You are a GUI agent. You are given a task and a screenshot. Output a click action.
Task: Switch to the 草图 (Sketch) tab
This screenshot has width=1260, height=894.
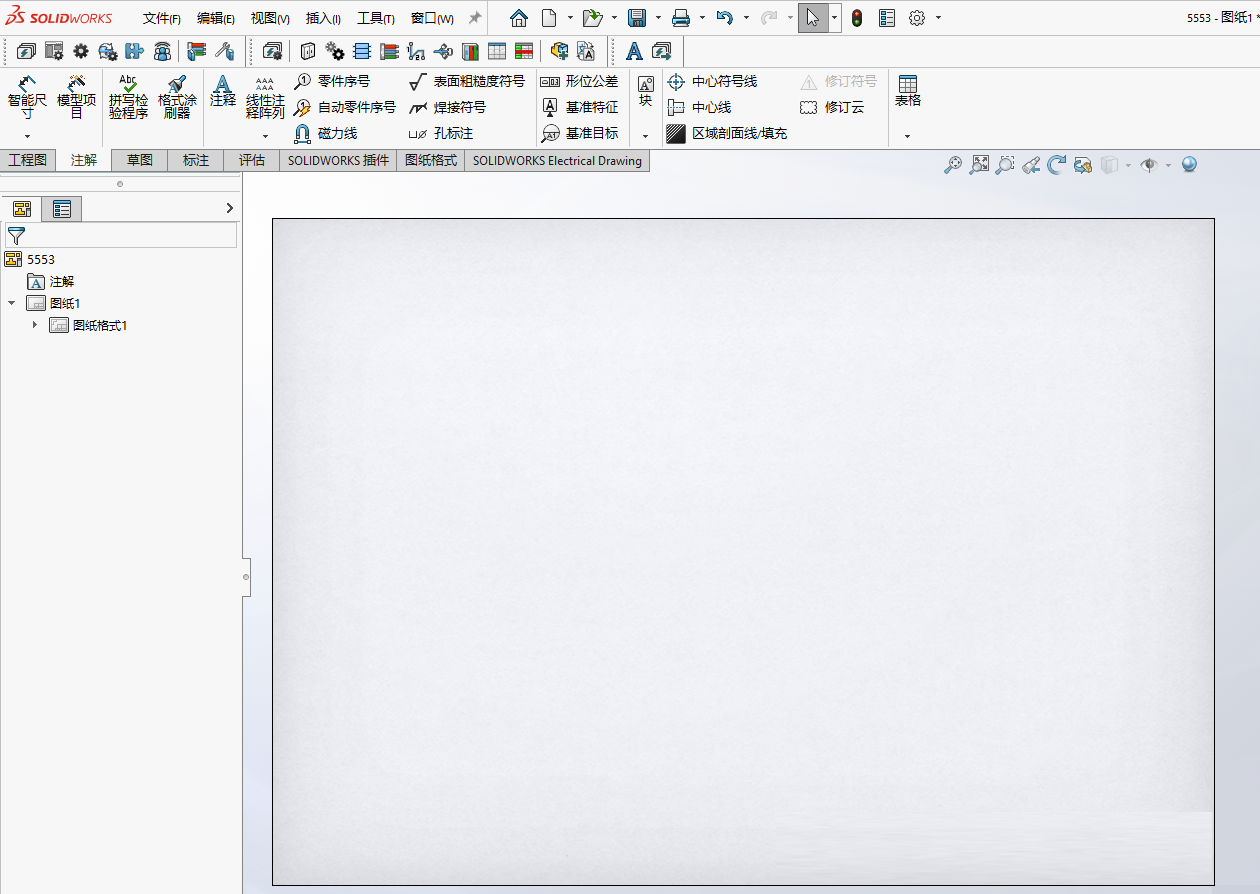point(140,160)
